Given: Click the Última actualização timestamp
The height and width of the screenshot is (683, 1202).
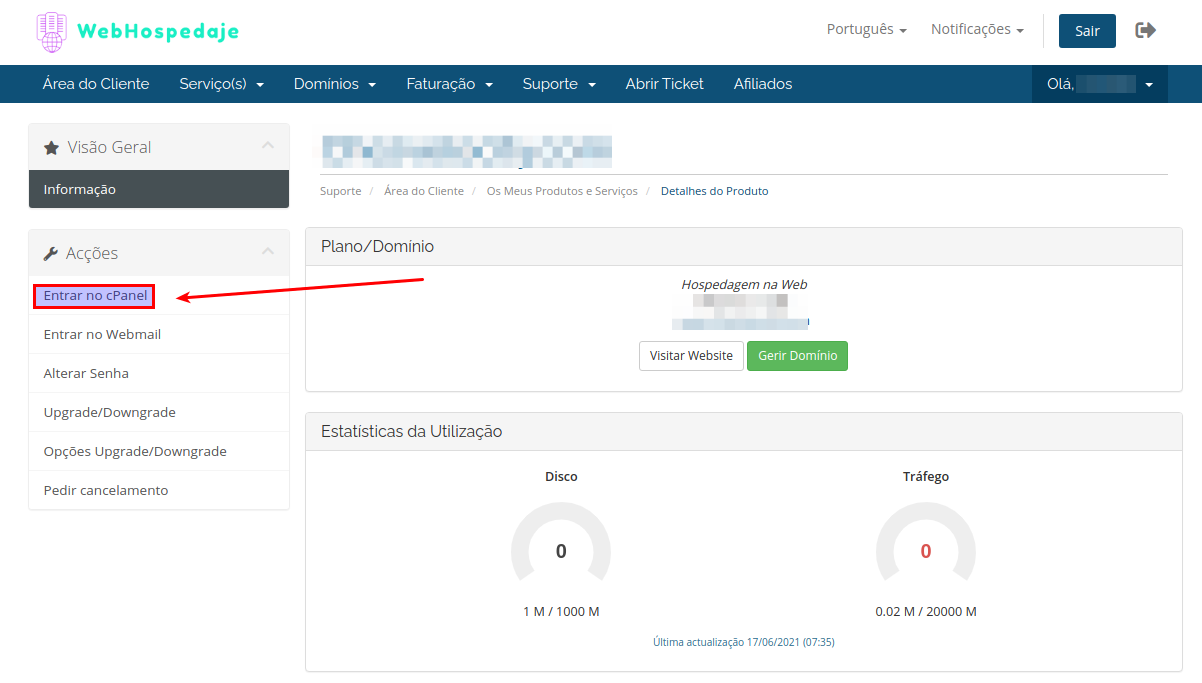Looking at the screenshot, I should pos(744,642).
